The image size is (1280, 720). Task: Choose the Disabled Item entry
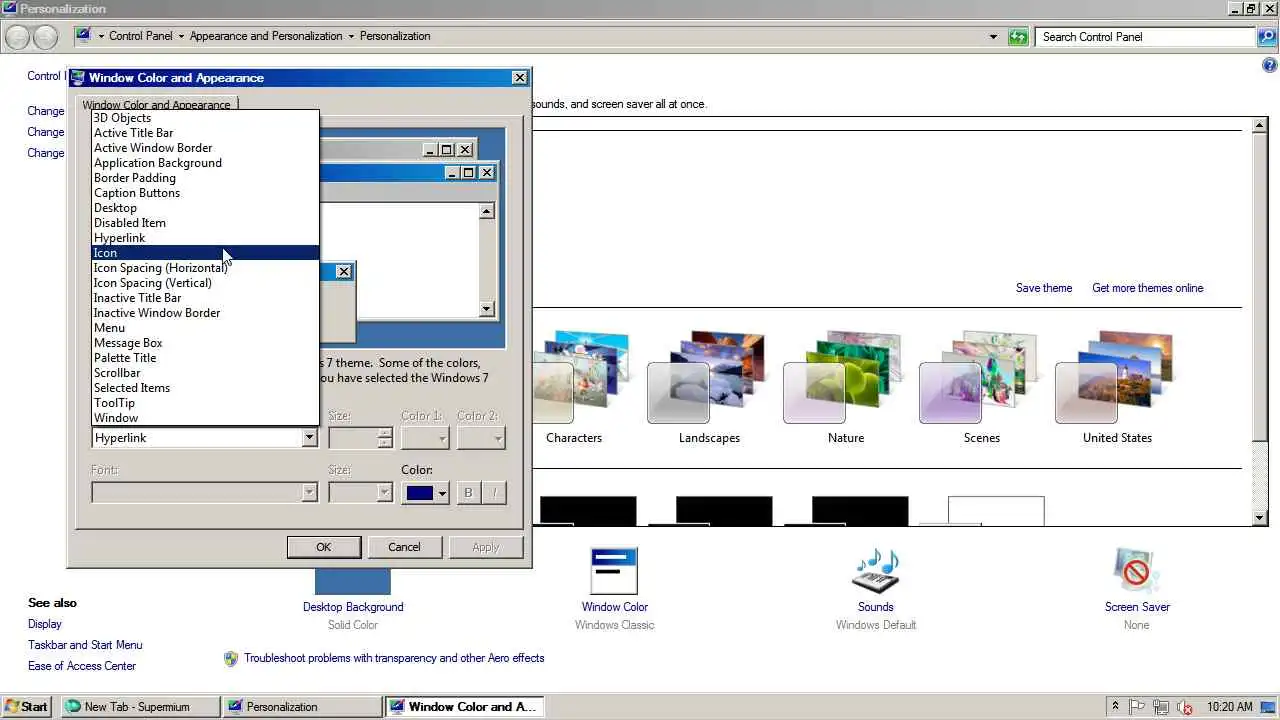click(x=205, y=223)
